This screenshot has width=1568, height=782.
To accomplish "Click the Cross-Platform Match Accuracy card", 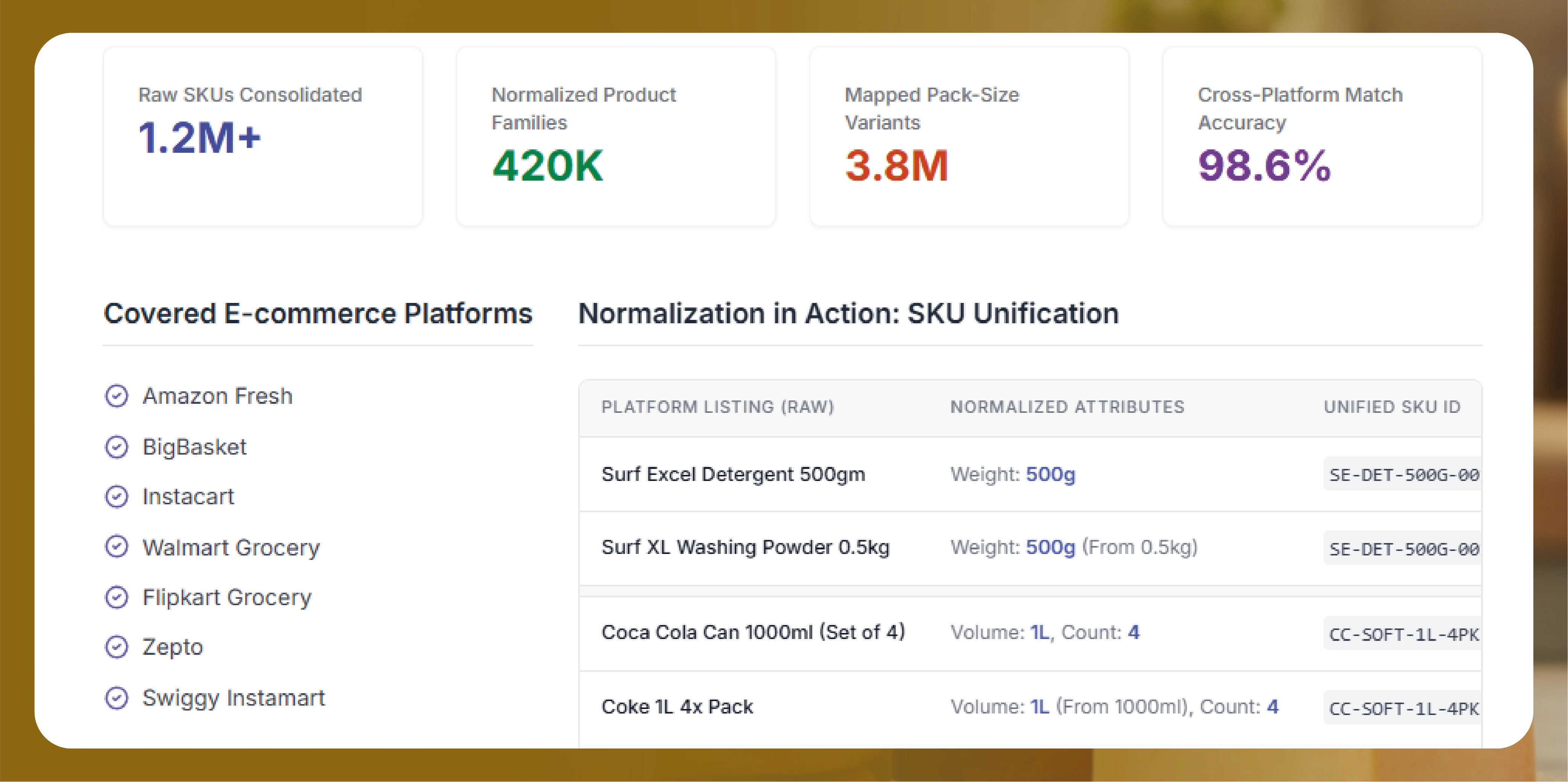I will click(1322, 137).
